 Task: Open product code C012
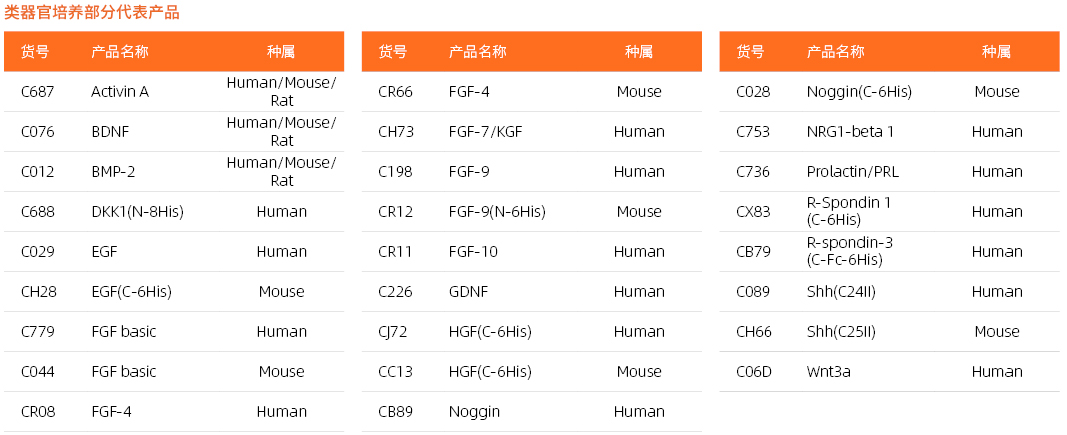click(38, 172)
